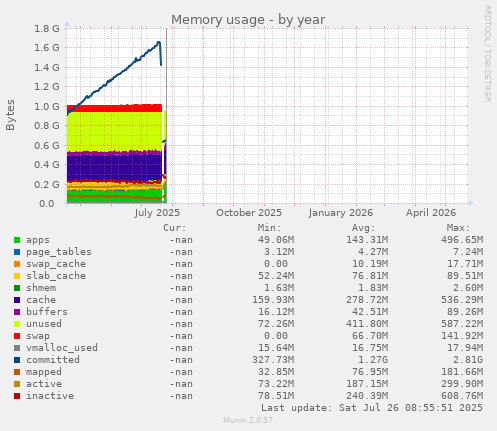Click the shmem dark green swatch
Image resolution: width=497 pixels, height=431 pixels.
(x=17, y=288)
